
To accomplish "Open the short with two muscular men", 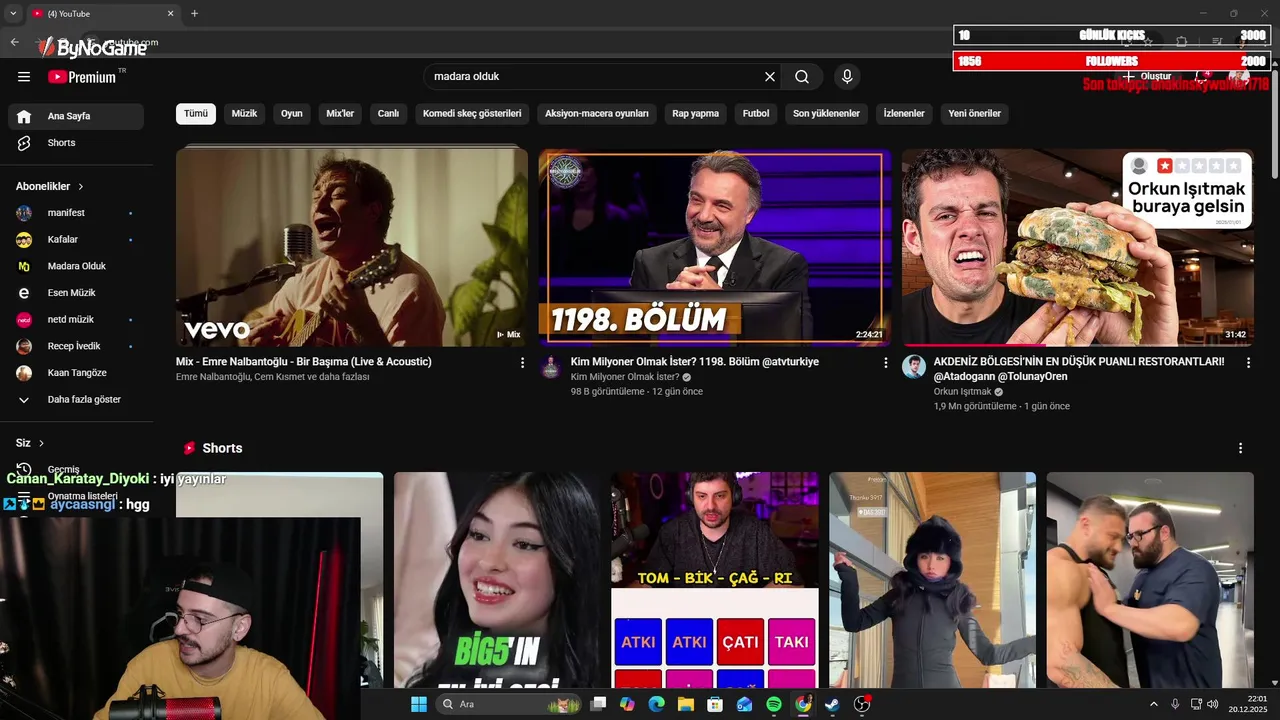I will [1150, 580].
